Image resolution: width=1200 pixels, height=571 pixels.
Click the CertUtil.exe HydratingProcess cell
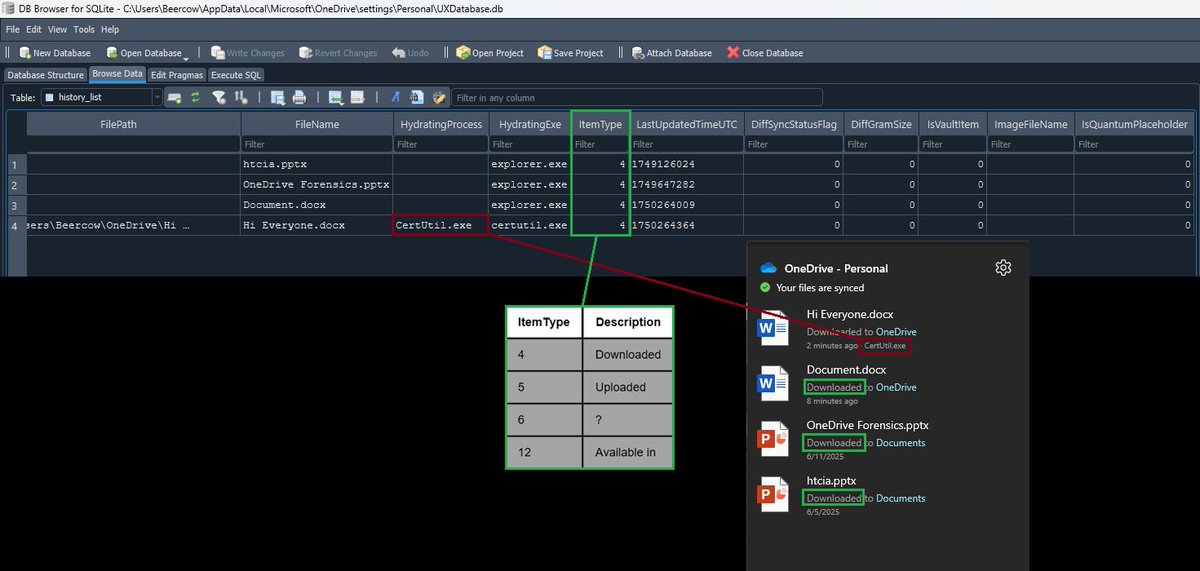pyautogui.click(x=441, y=225)
